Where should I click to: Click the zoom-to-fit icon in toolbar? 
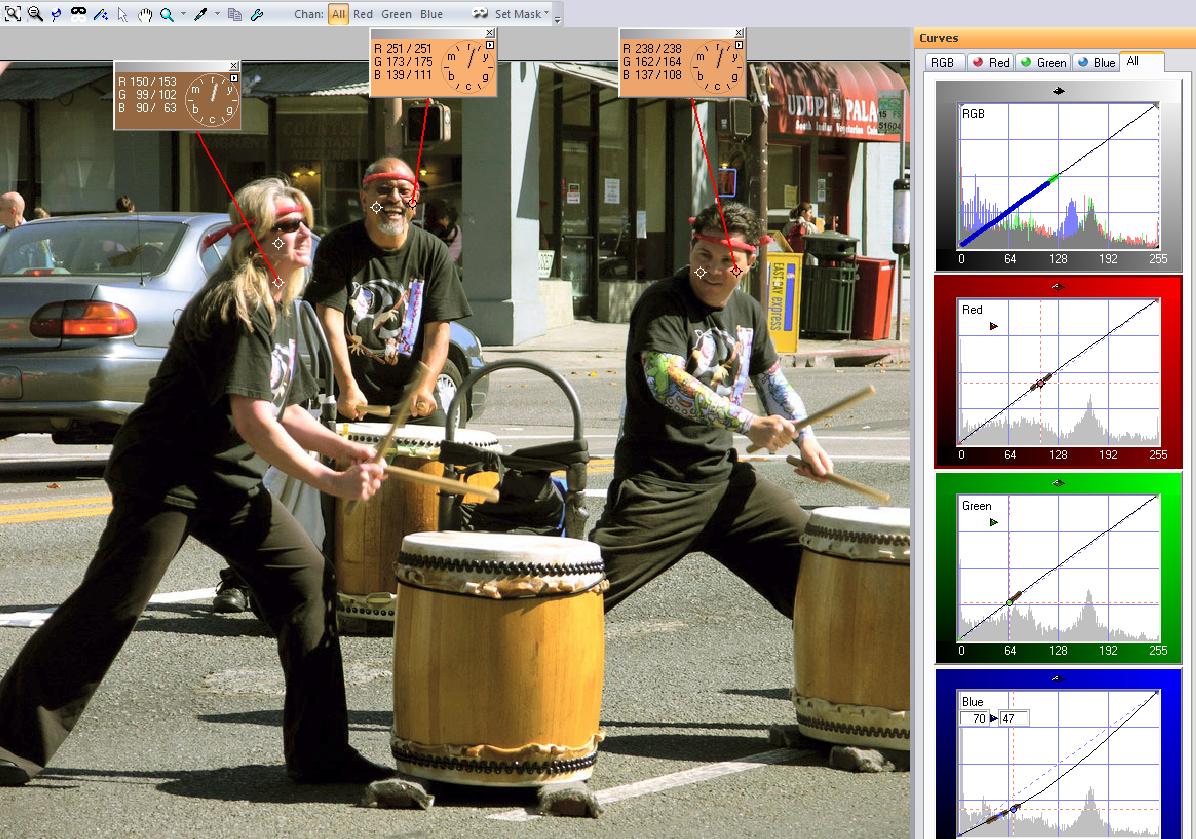click(x=12, y=13)
